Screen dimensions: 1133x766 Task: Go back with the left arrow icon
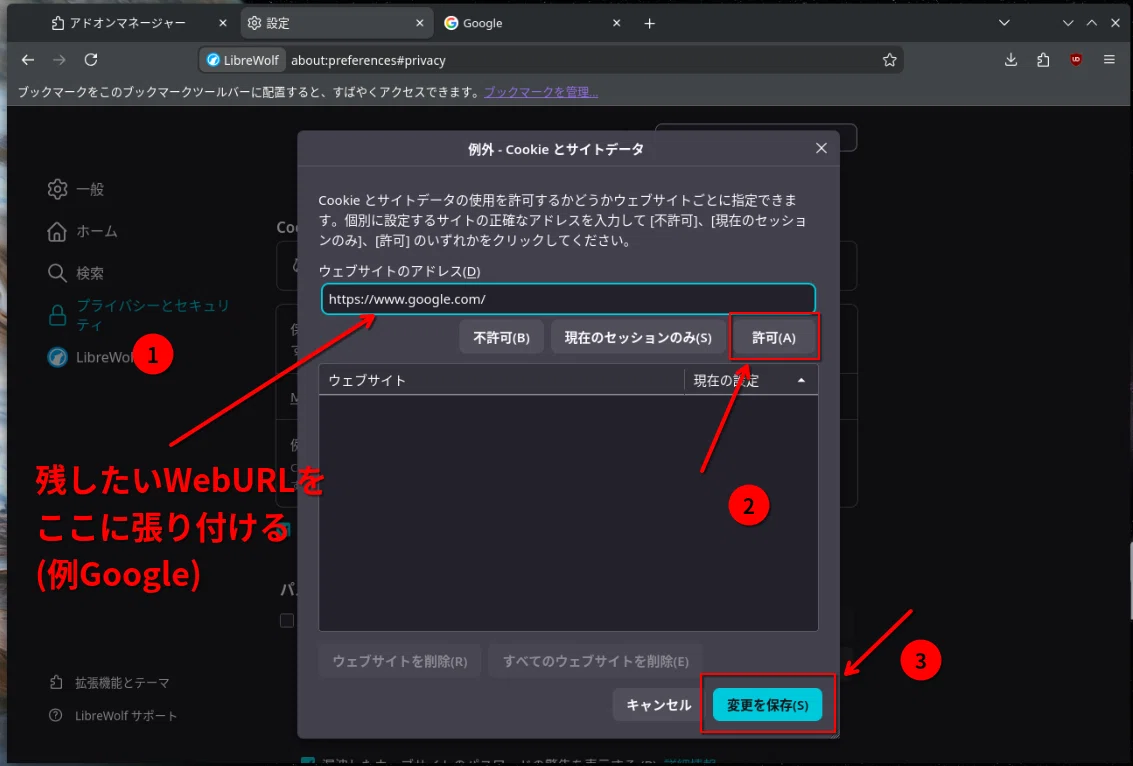tap(28, 60)
